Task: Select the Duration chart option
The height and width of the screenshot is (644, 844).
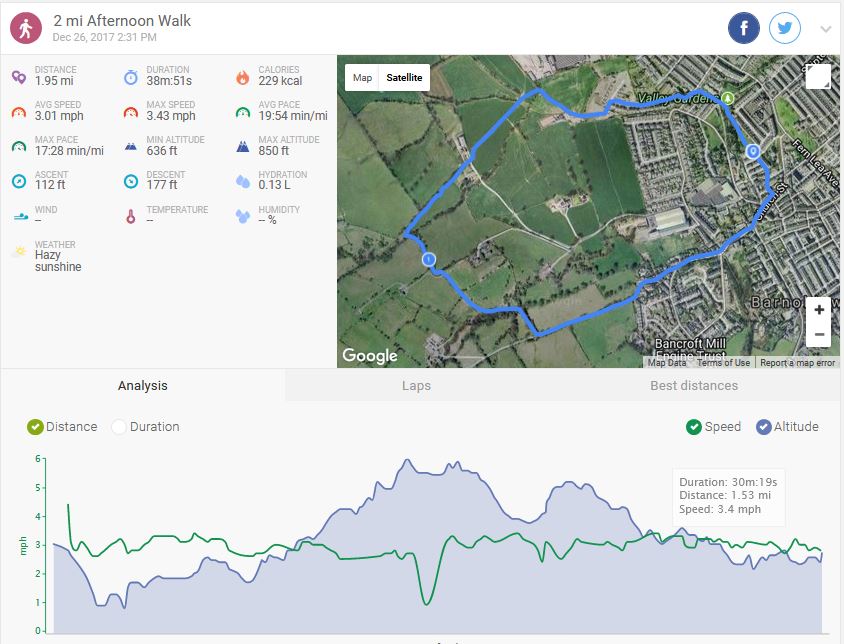Action: click(x=120, y=427)
